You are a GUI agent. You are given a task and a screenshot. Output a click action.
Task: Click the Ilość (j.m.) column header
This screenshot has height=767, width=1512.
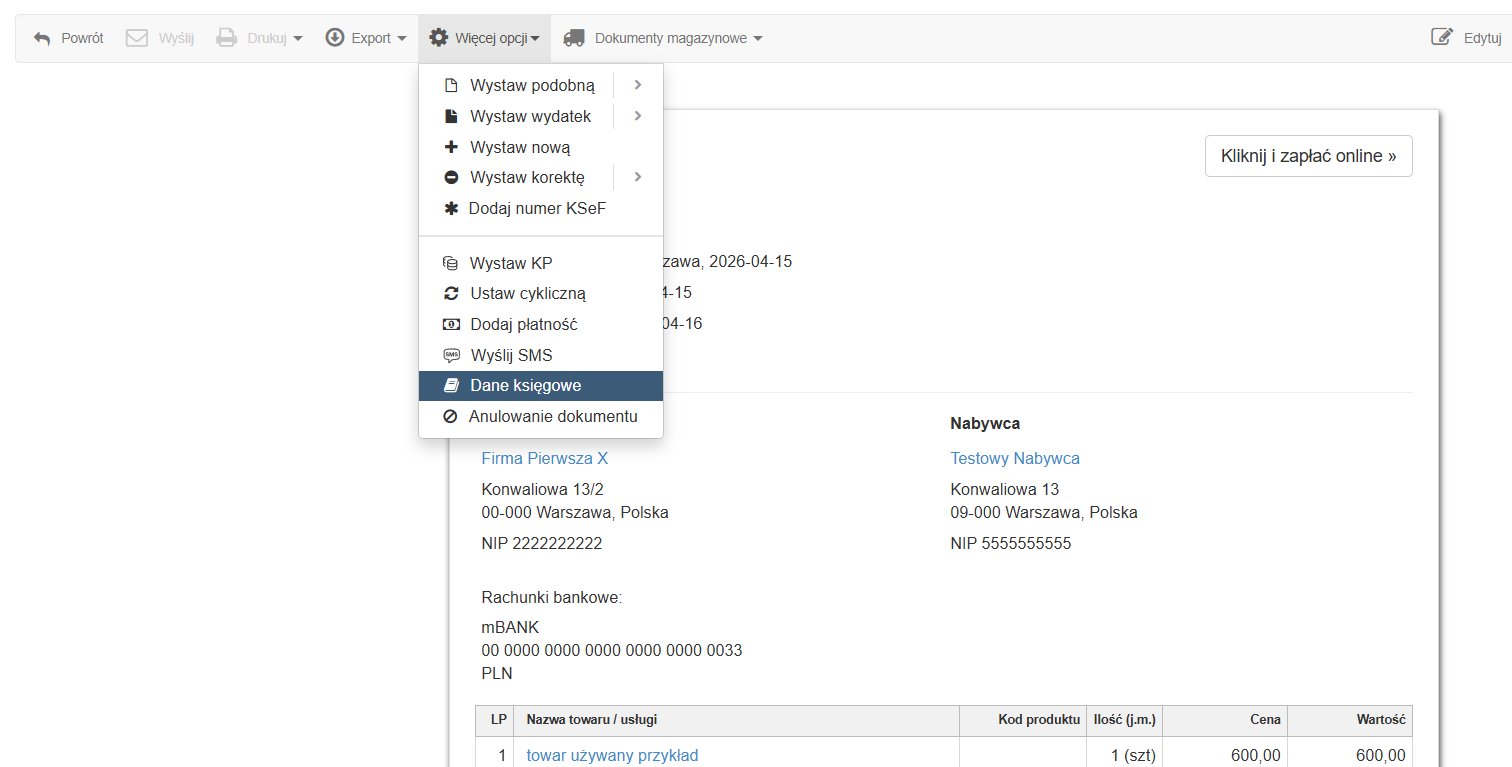[x=1126, y=720]
